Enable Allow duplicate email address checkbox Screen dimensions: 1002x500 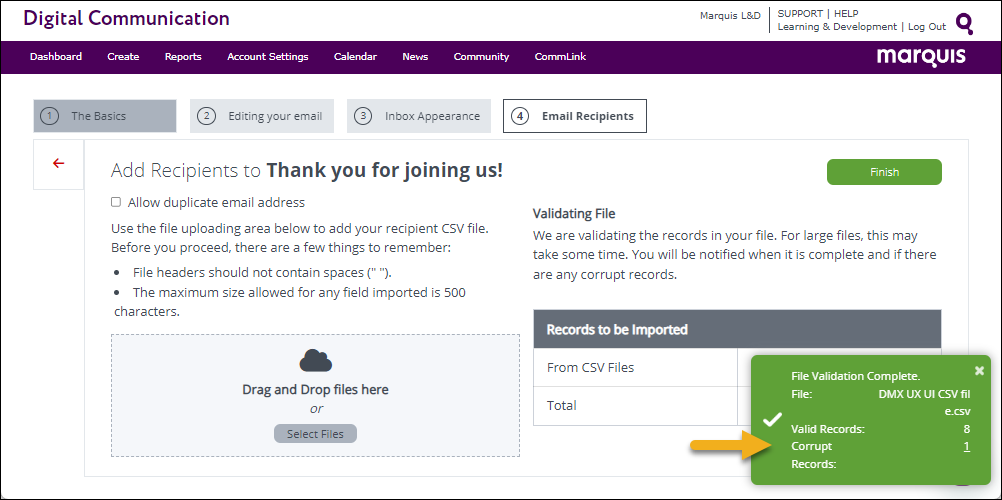tap(117, 202)
